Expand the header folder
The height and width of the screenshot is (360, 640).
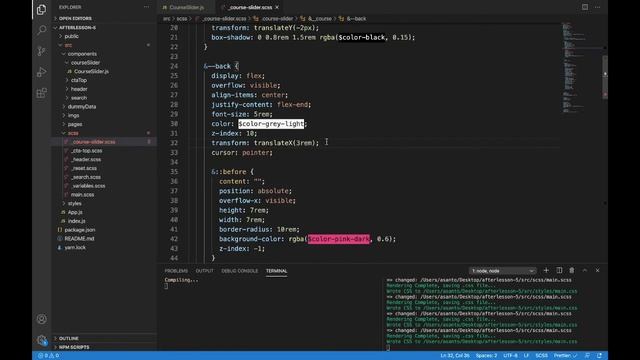[79, 89]
